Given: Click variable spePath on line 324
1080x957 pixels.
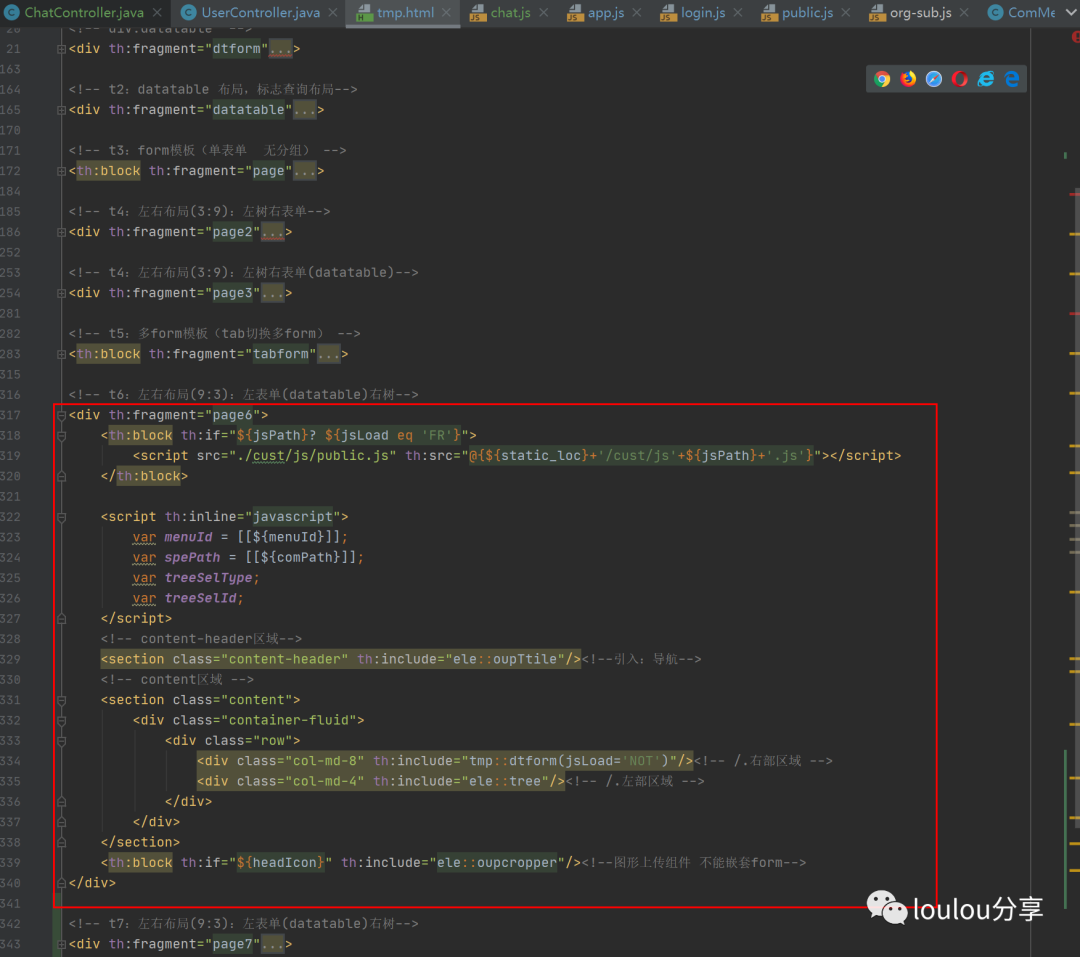Looking at the screenshot, I should (x=192, y=557).
